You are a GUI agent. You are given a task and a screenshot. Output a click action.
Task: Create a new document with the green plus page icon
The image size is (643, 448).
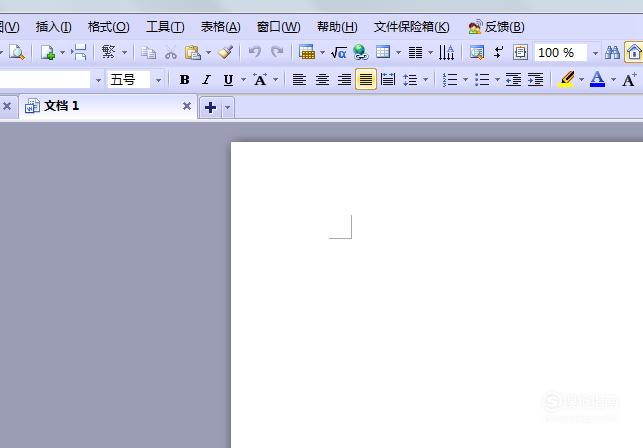(x=48, y=53)
